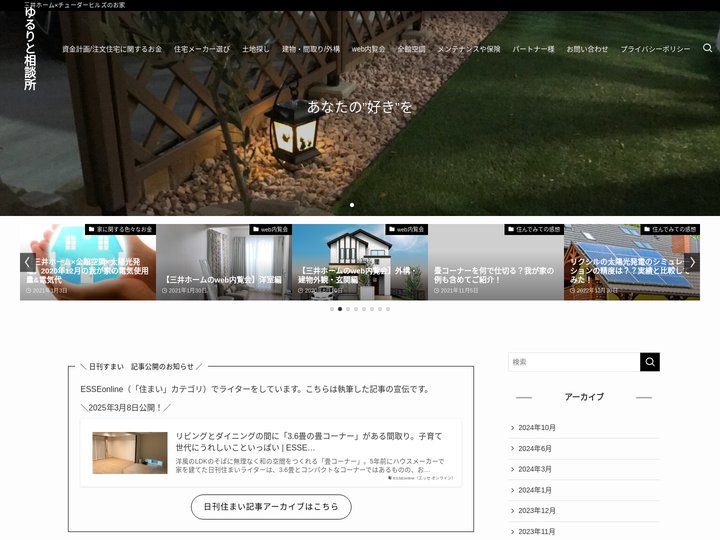Screen dimensions: 720x540
Task: Select the fifth carousel pagination dot
Action: 364,309
